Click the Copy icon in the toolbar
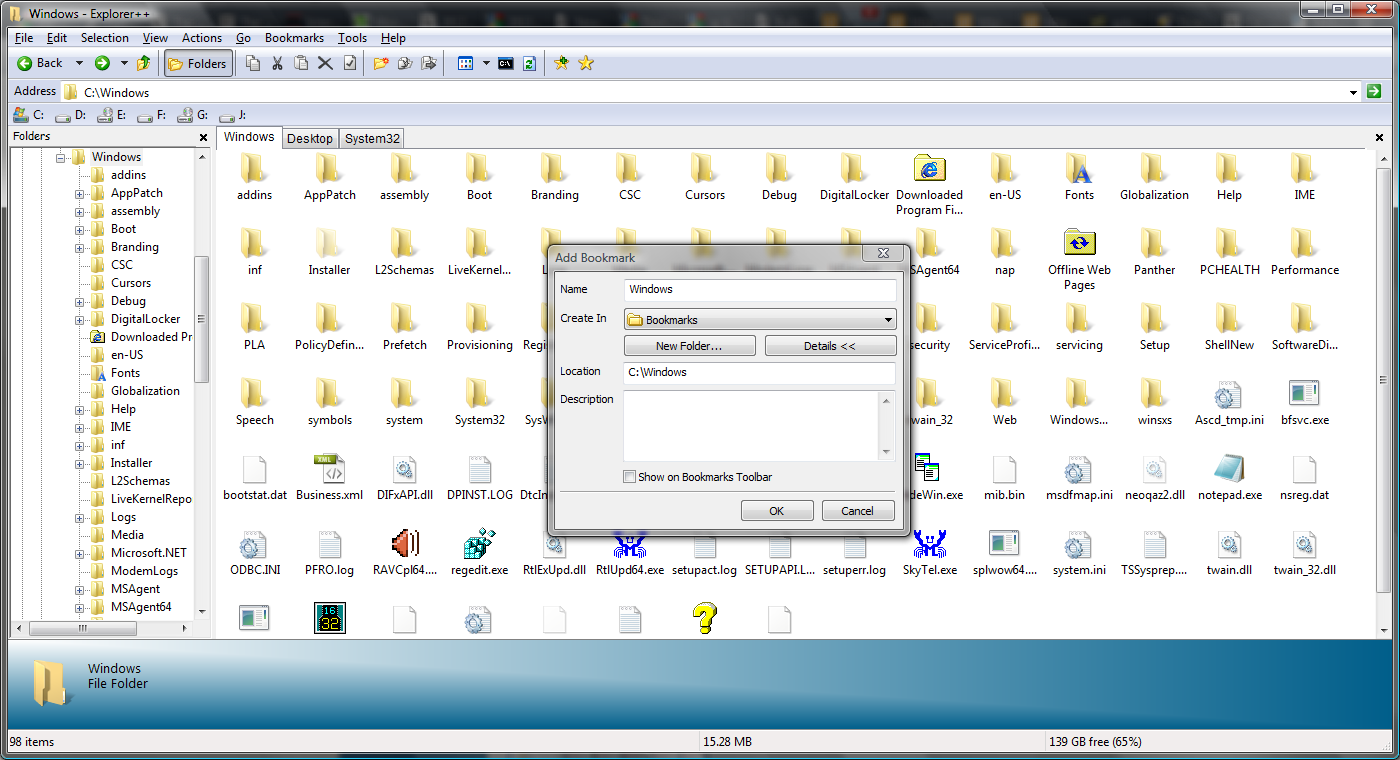Viewport: 1400px width, 760px height. click(x=253, y=63)
